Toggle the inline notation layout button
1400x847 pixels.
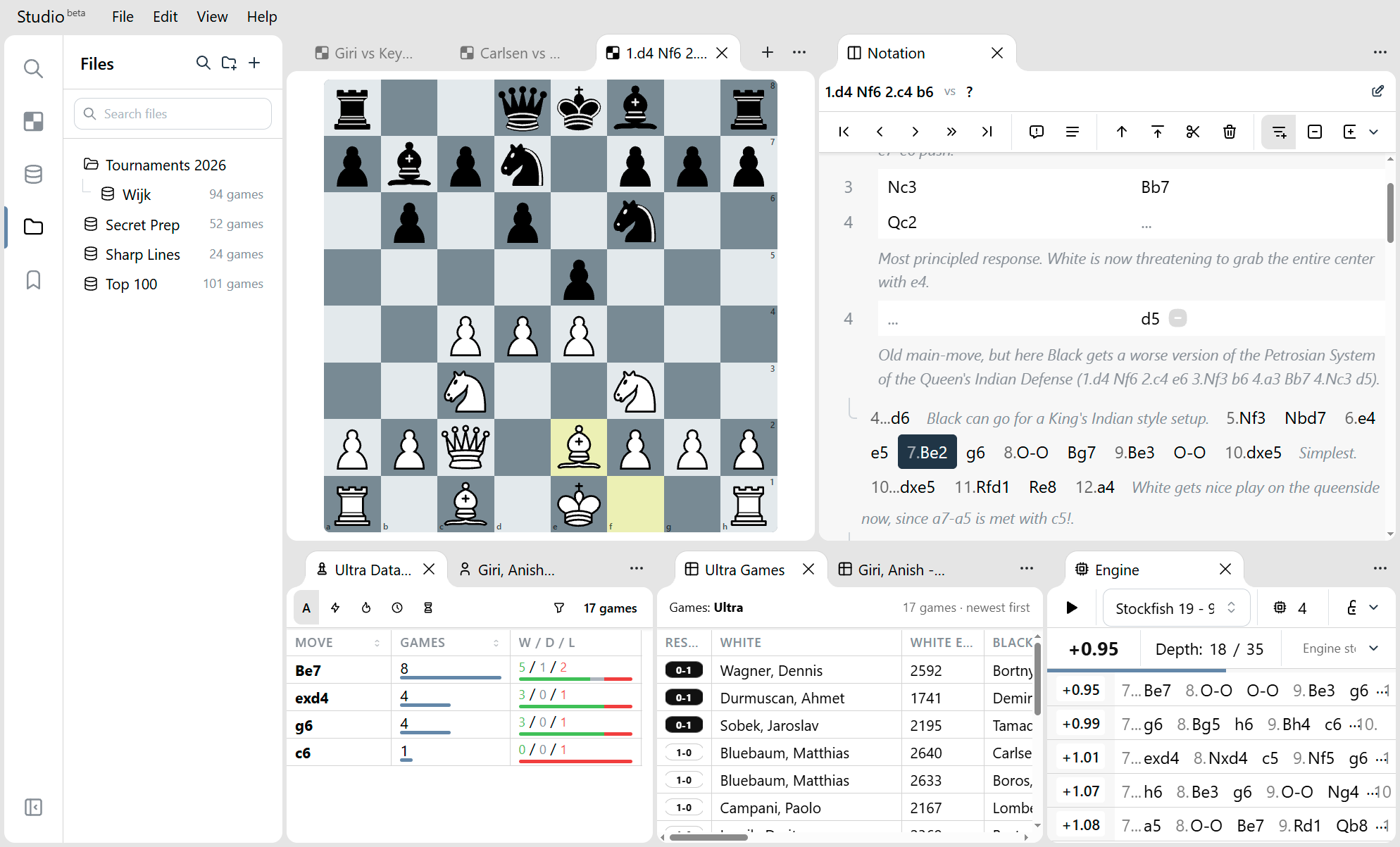pos(1279,132)
